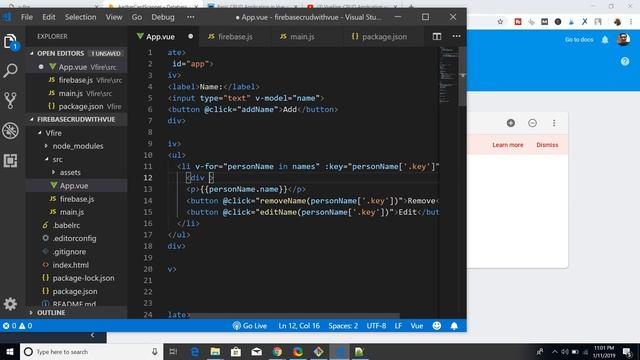Open the Firebase account avatar
This screenshot has height=360, width=640.
(x=623, y=40)
